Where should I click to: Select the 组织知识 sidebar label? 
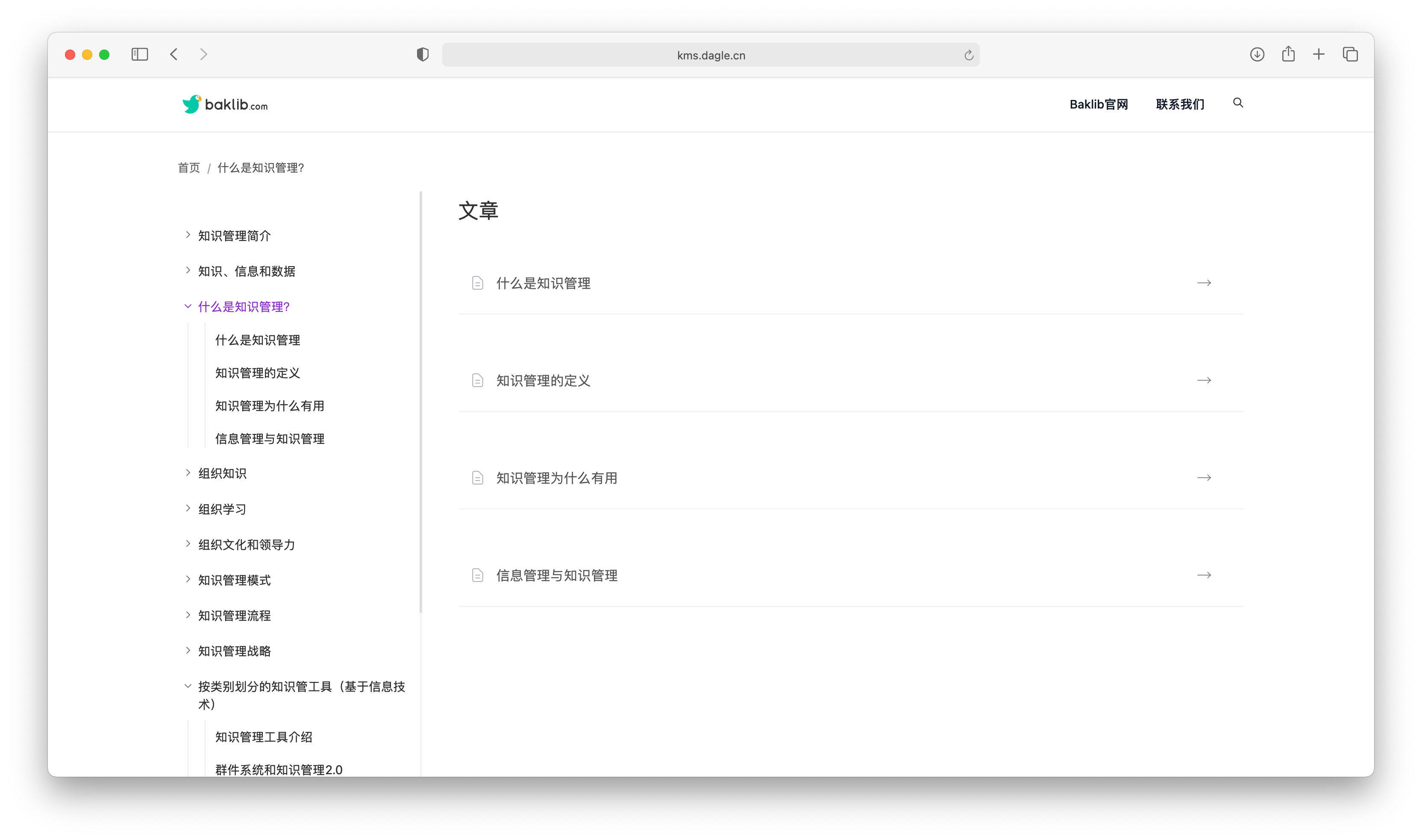point(223,473)
